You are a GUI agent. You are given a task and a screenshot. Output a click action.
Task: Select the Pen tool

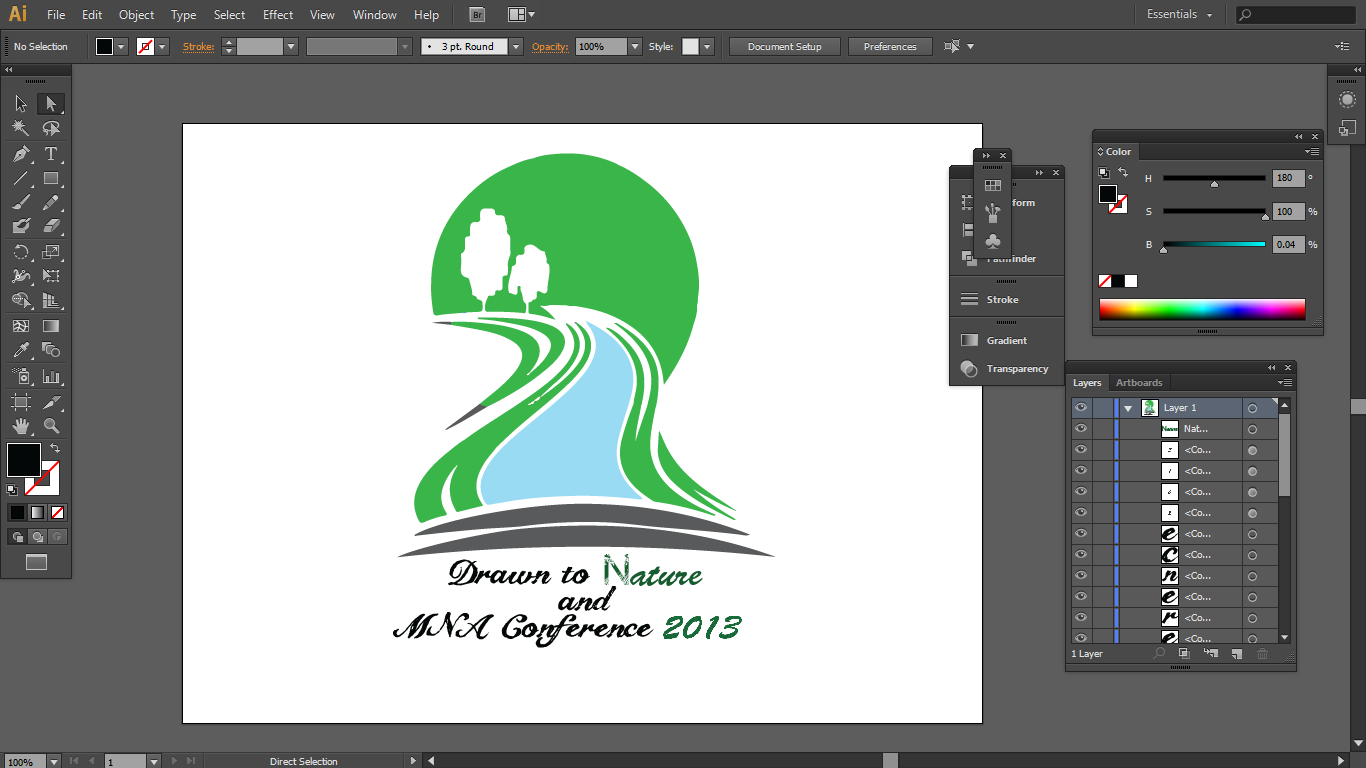click(21, 154)
